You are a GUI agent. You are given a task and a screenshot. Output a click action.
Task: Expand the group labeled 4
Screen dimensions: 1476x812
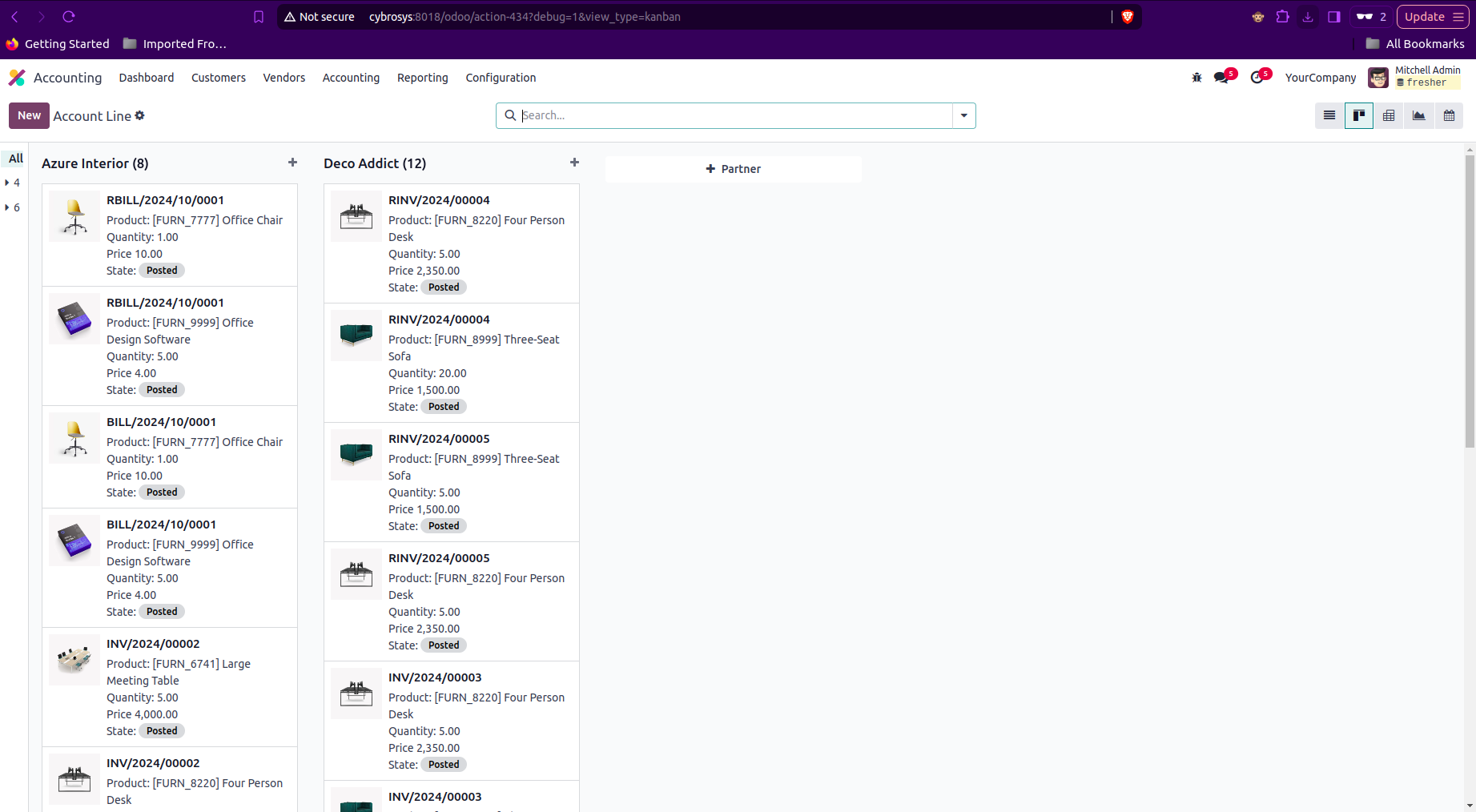coord(12,183)
